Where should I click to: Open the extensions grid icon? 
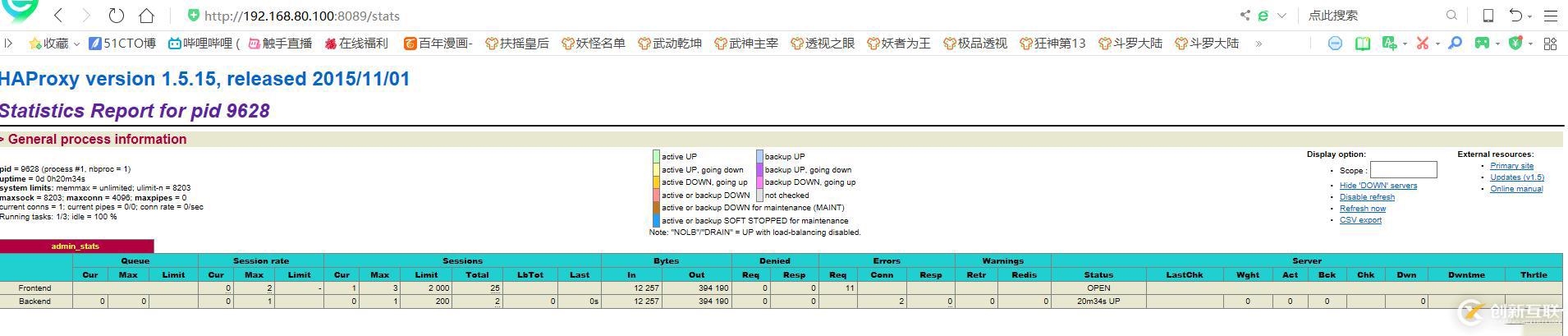1551,43
